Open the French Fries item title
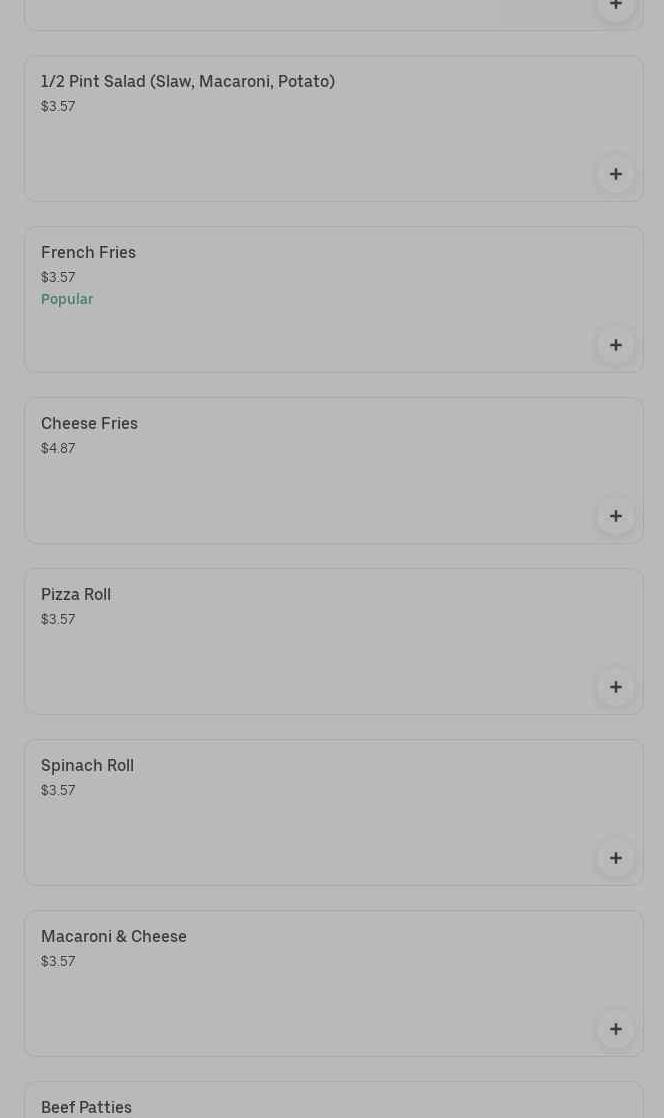 click(88, 253)
